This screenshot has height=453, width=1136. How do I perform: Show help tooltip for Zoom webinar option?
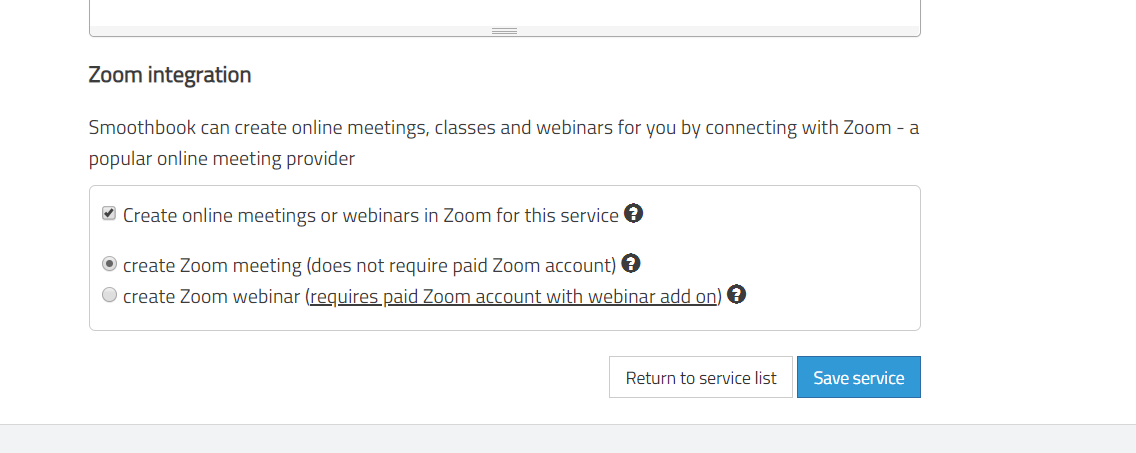click(x=736, y=294)
